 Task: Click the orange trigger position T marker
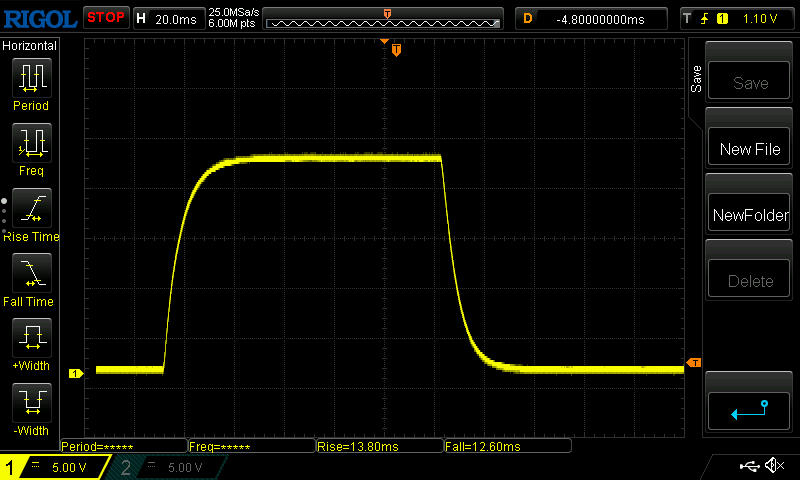tap(396, 49)
